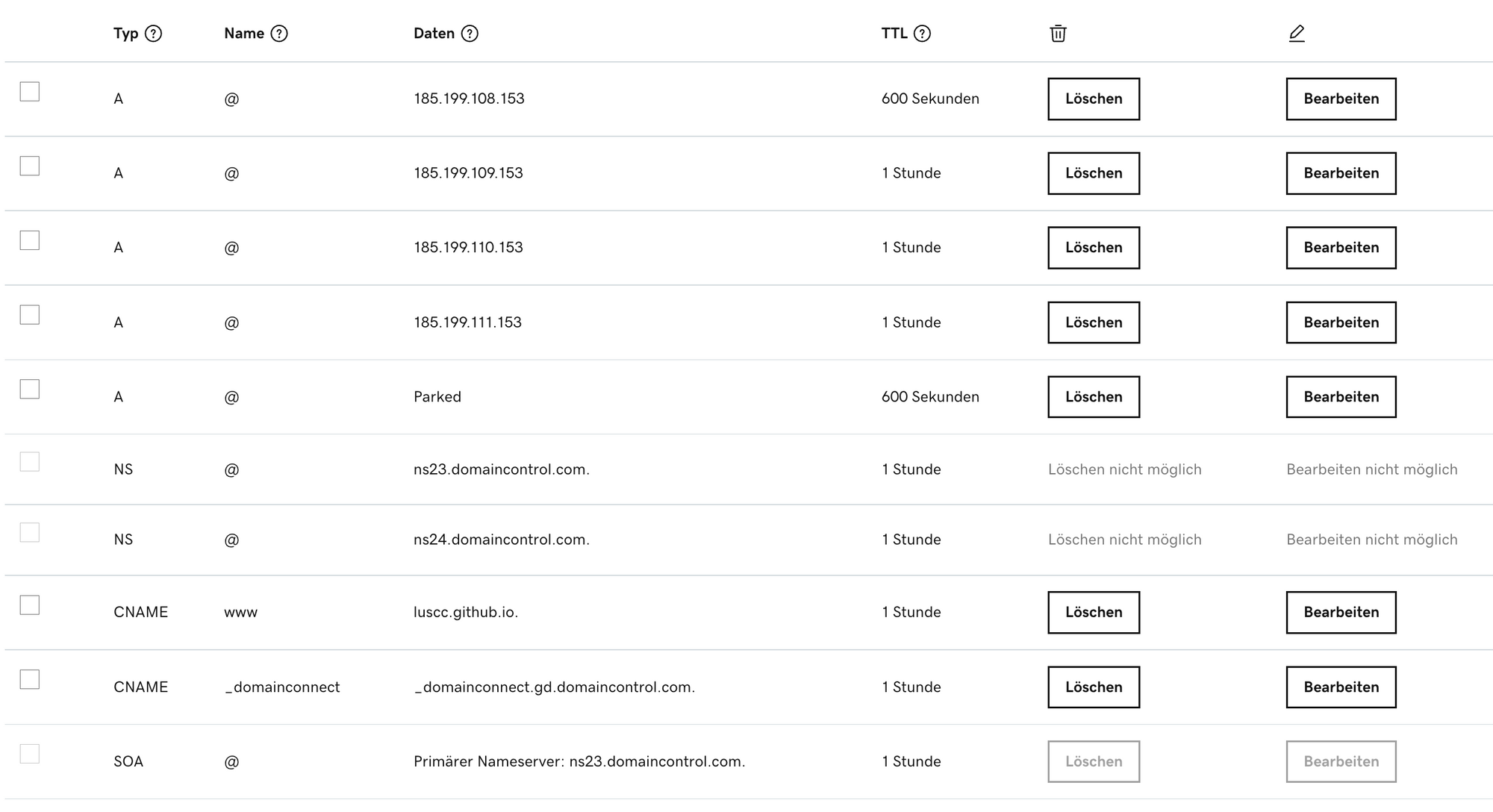Show the TTL help tooltip icon
Image resolution: width=1493 pixels, height=812 pixels.
923,34
